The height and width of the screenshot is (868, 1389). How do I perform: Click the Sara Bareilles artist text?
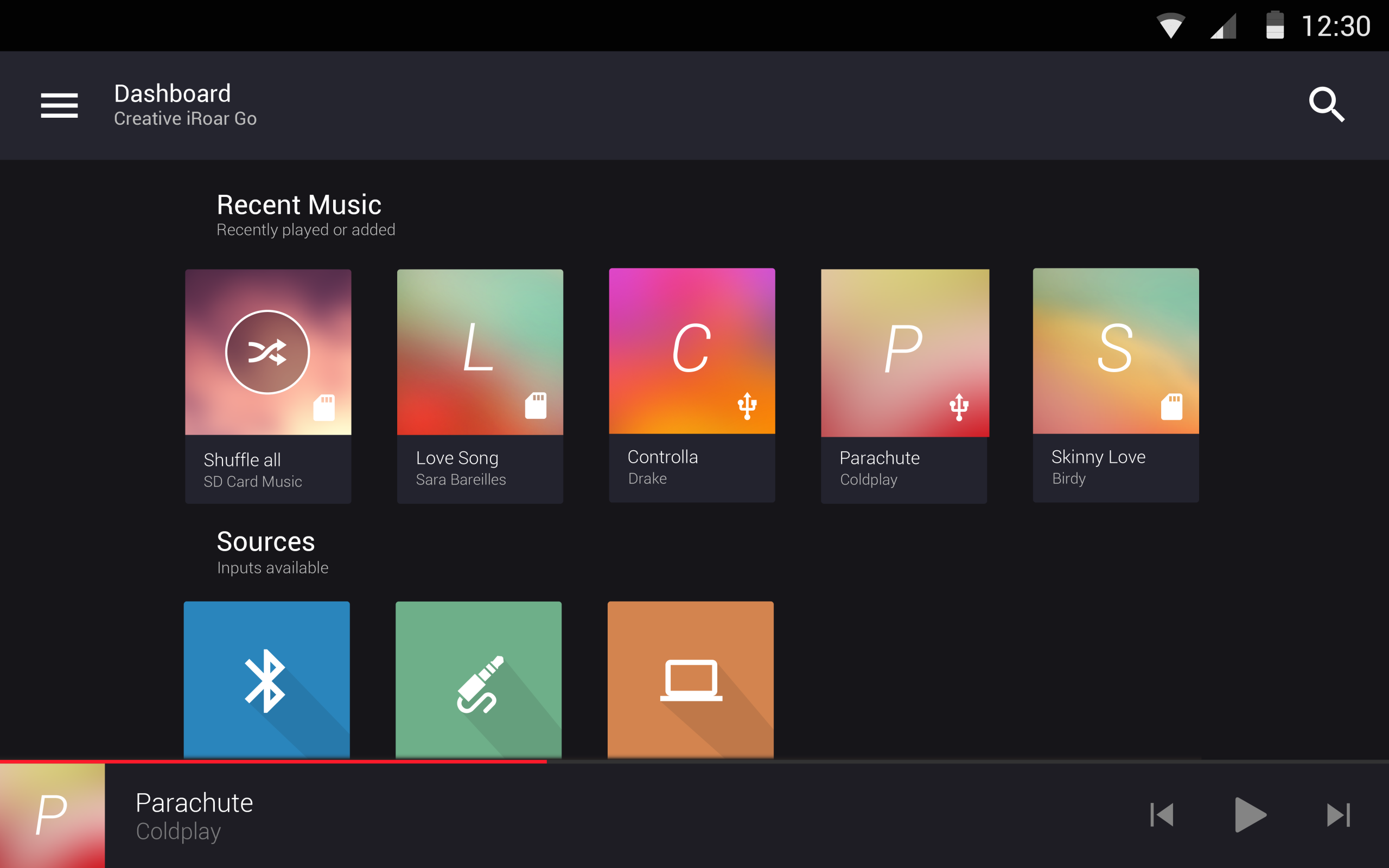click(461, 480)
